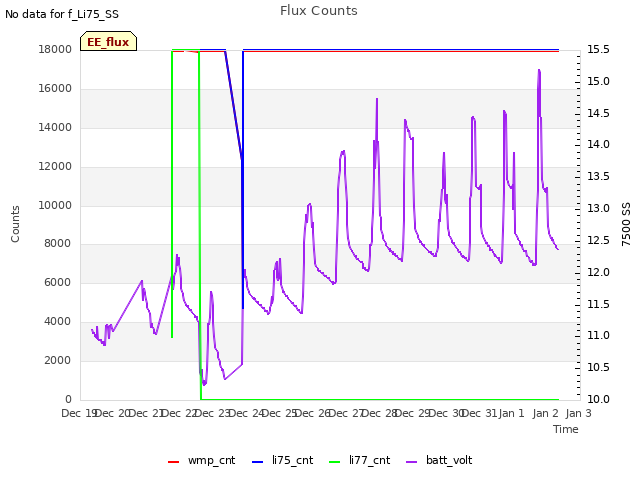This screenshot has width=640, height=480.
Task: Click the Counts y-axis label
Action: tap(15, 224)
